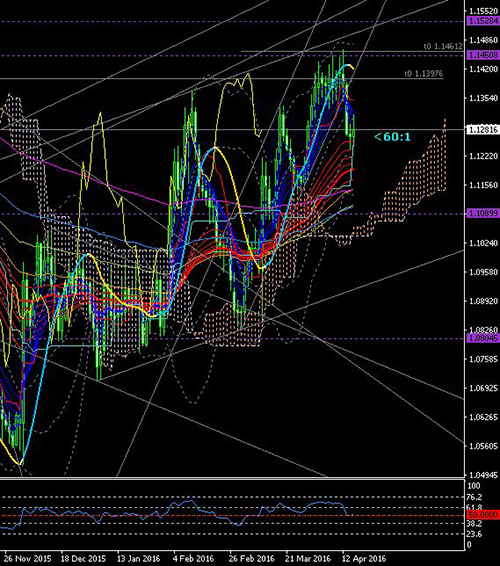Click the 1.10240 price scale value
The height and width of the screenshot is (566, 500).
pos(483,243)
